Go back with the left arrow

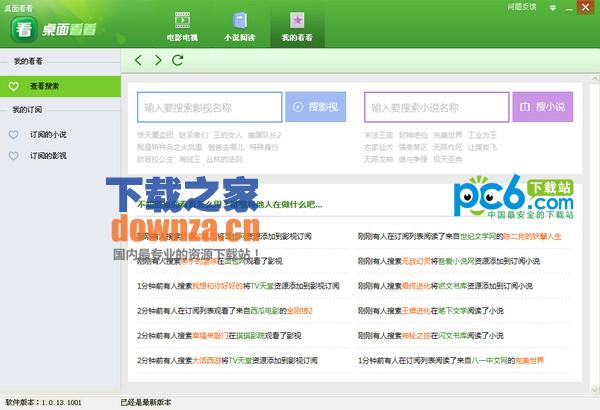[139, 60]
